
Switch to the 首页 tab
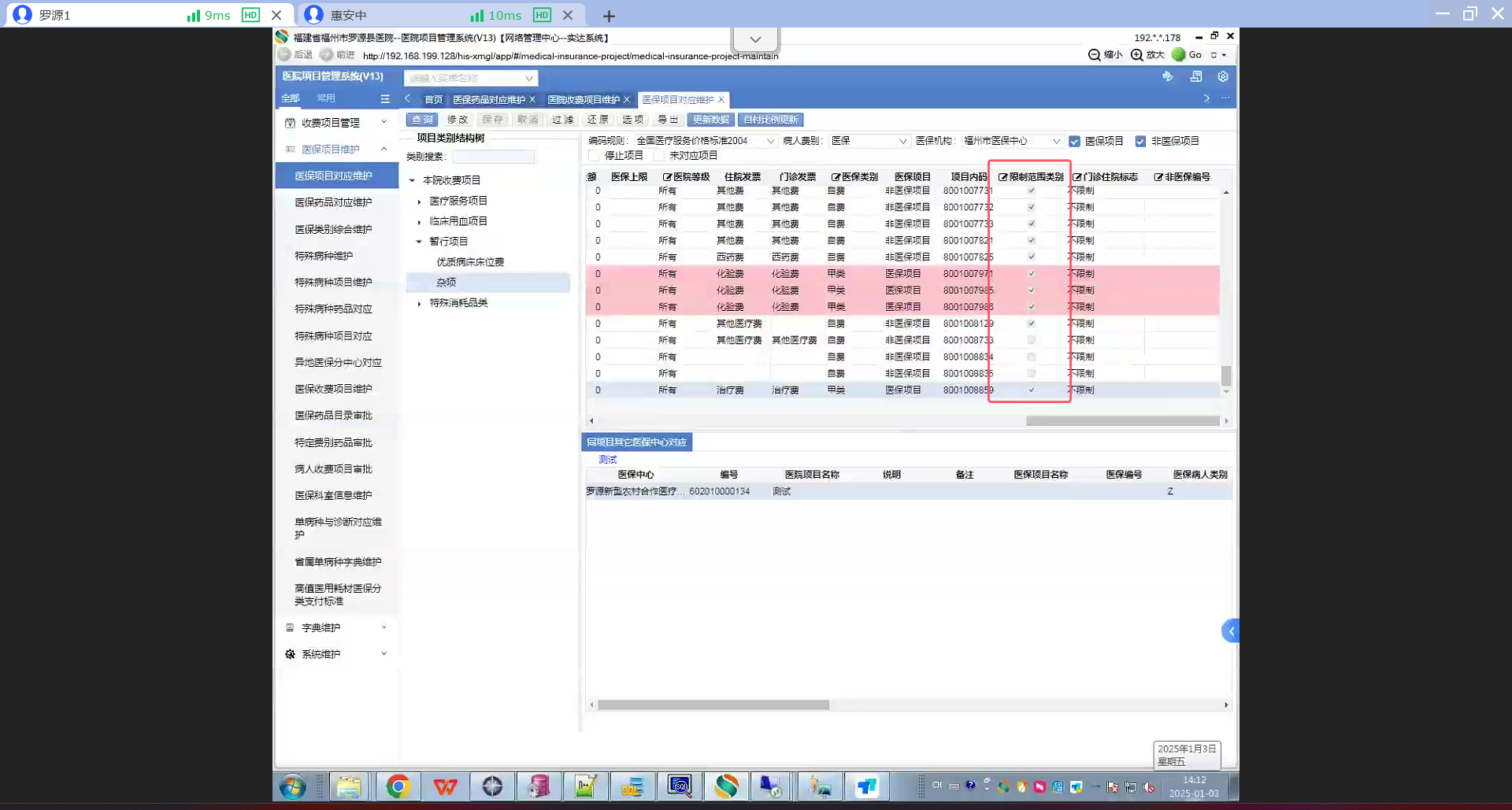[x=433, y=100]
